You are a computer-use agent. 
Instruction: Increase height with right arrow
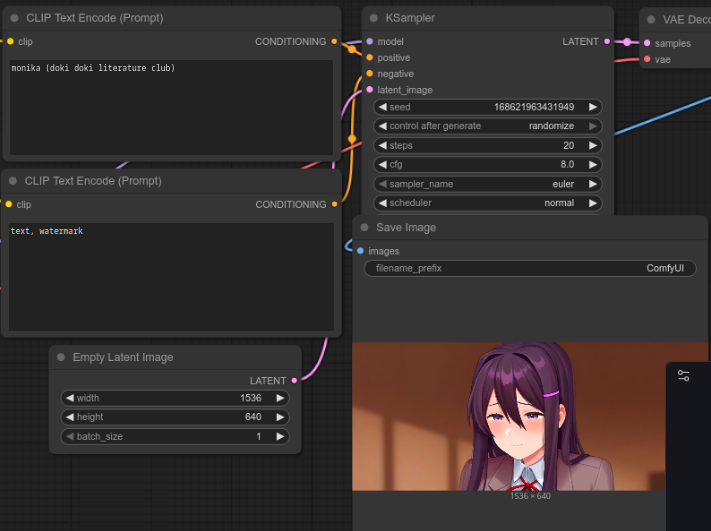click(x=280, y=417)
